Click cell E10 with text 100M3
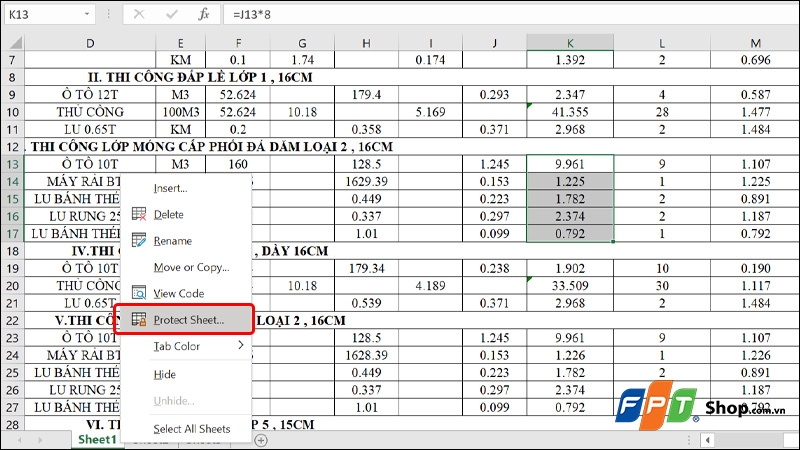The width and height of the screenshot is (800, 450). pos(181,112)
